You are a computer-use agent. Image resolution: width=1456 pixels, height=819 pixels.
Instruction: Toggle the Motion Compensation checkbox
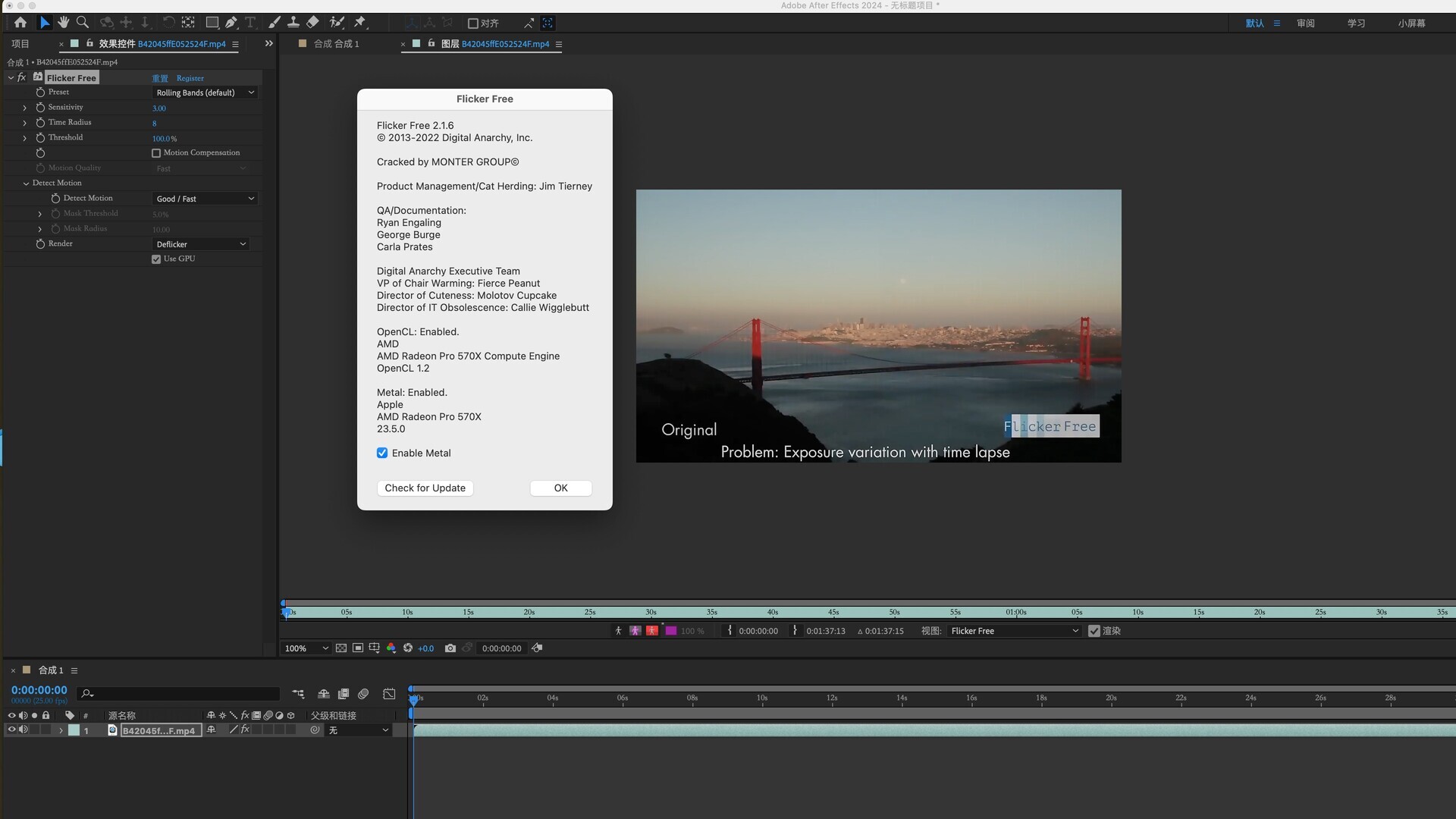pos(156,153)
